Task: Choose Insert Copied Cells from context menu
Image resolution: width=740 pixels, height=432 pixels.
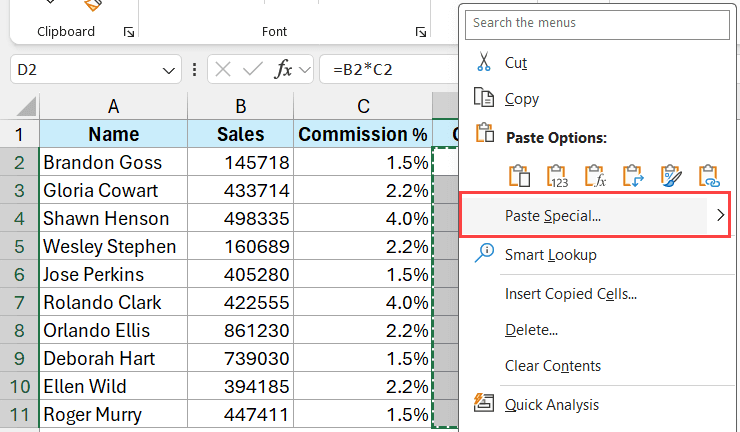Action: click(570, 292)
